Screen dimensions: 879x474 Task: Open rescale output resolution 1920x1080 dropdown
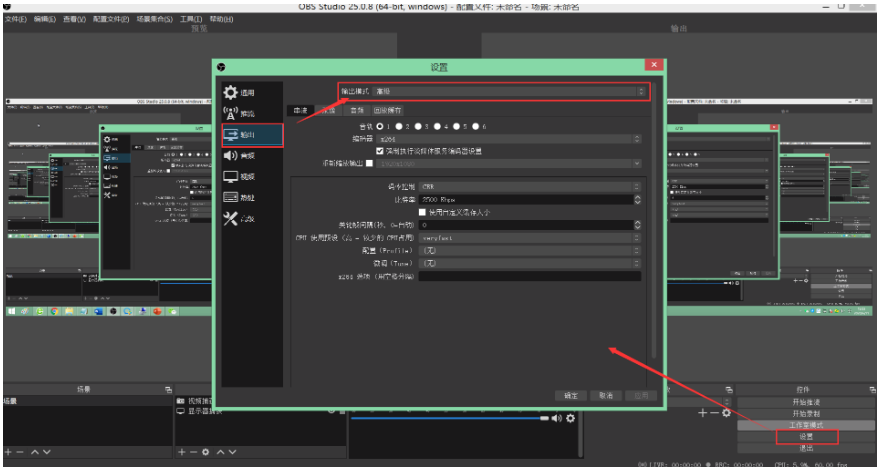[x=510, y=164]
